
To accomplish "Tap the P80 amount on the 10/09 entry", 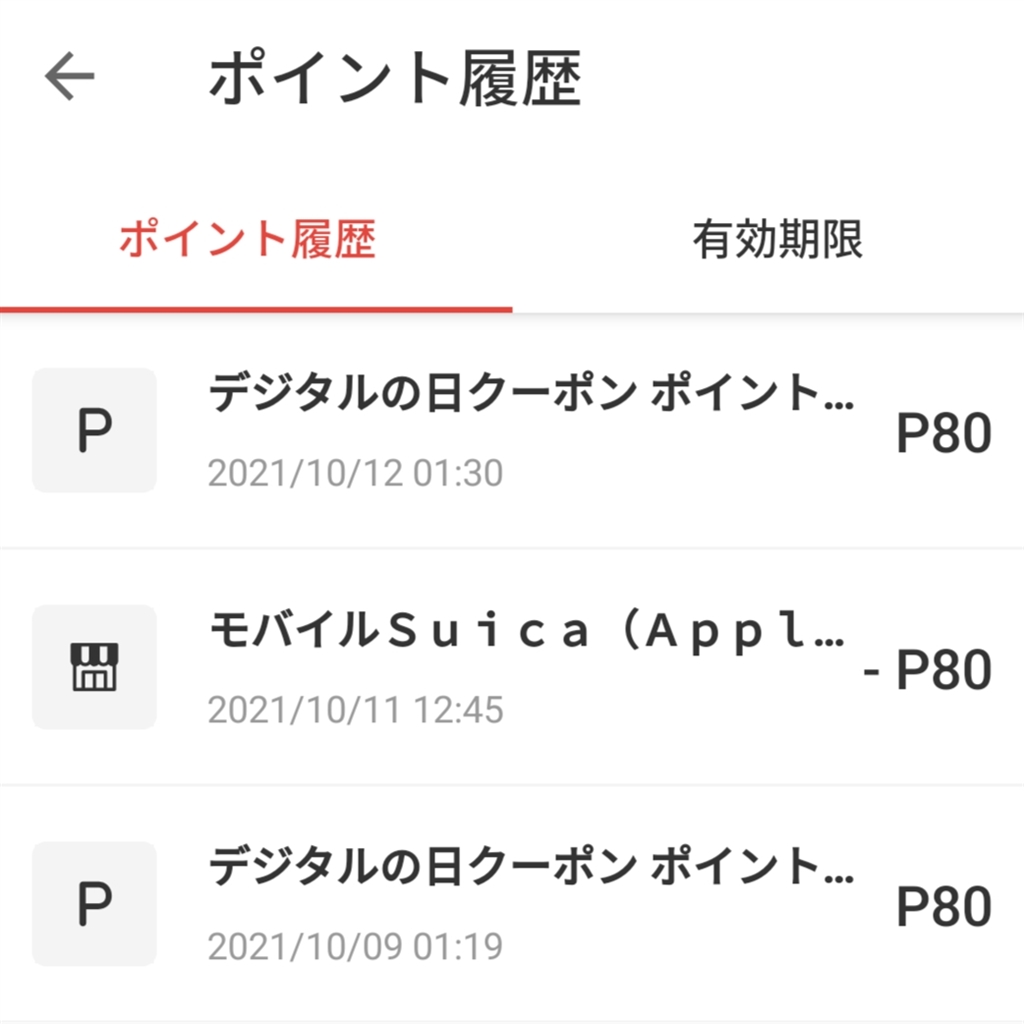I will tap(943, 907).
